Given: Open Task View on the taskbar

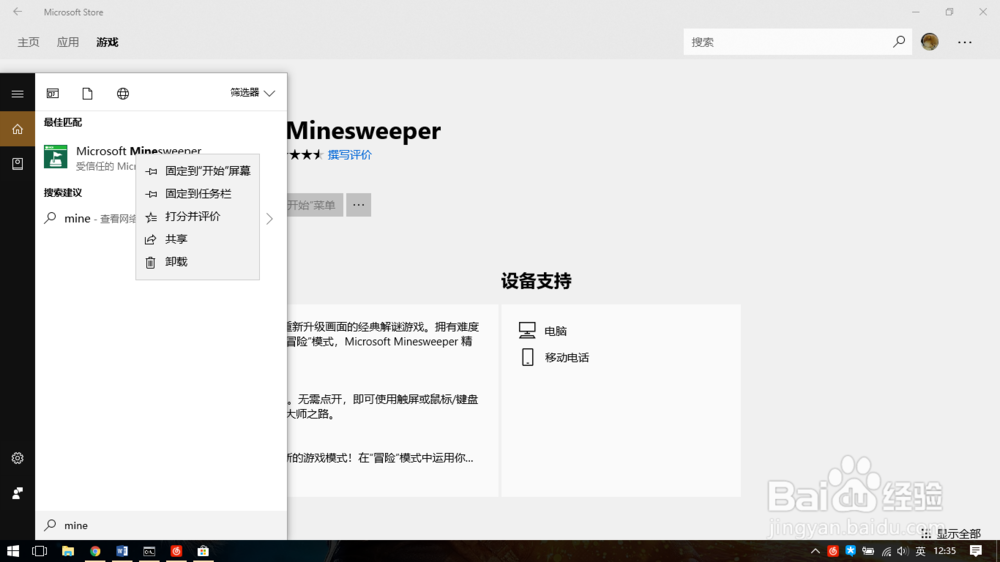Looking at the screenshot, I should pyautogui.click(x=40, y=551).
